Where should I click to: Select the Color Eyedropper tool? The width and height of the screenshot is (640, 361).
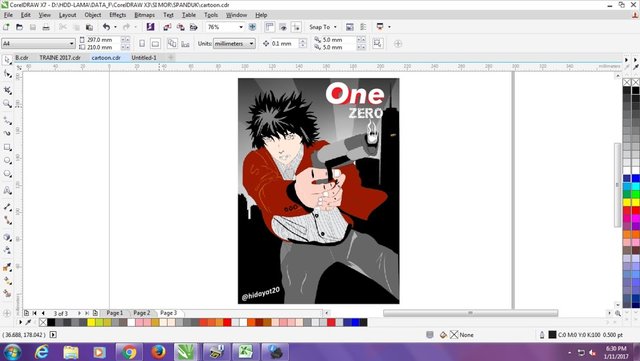coord(7,267)
